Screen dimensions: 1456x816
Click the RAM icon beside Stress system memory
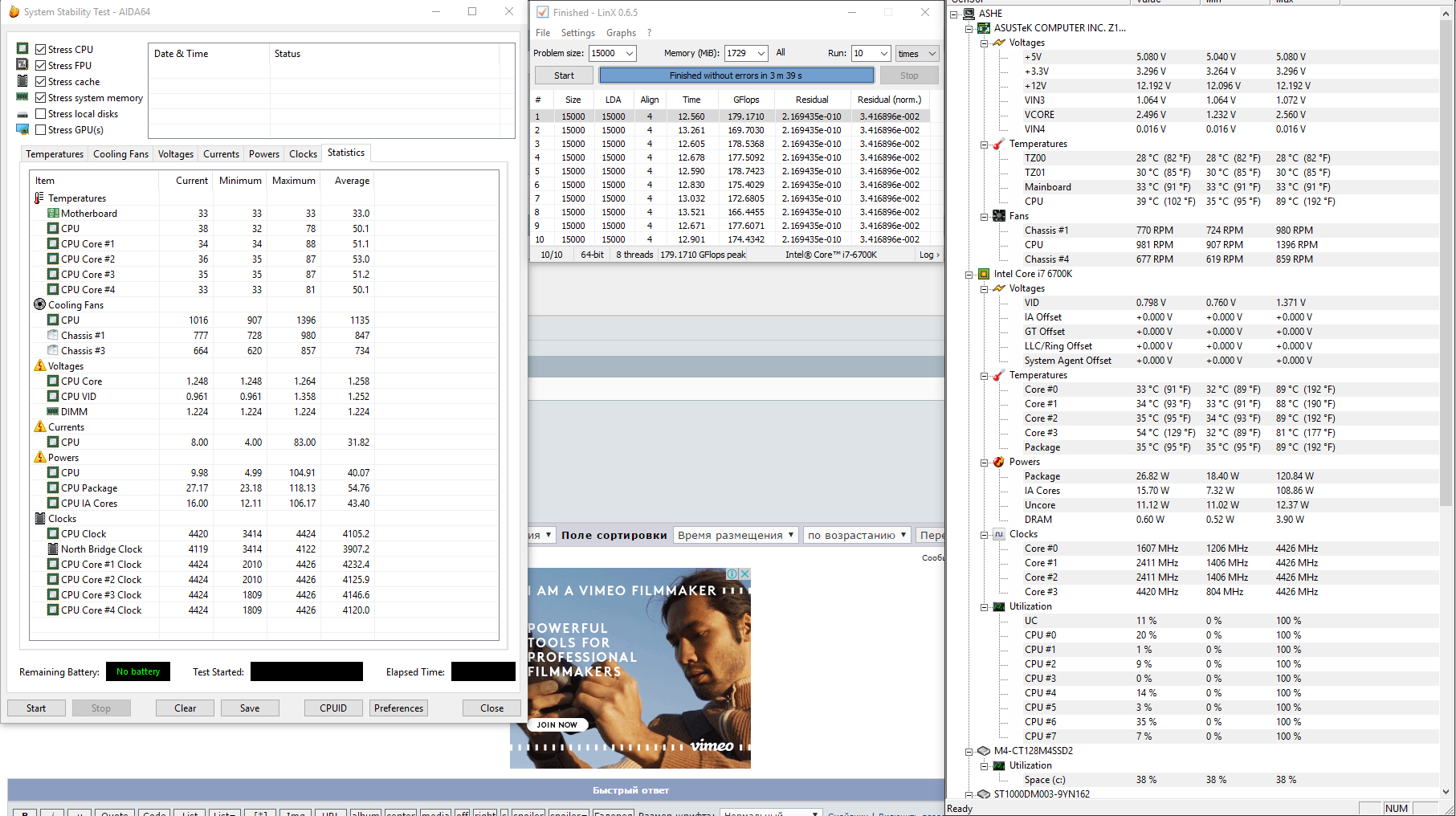tap(22, 97)
